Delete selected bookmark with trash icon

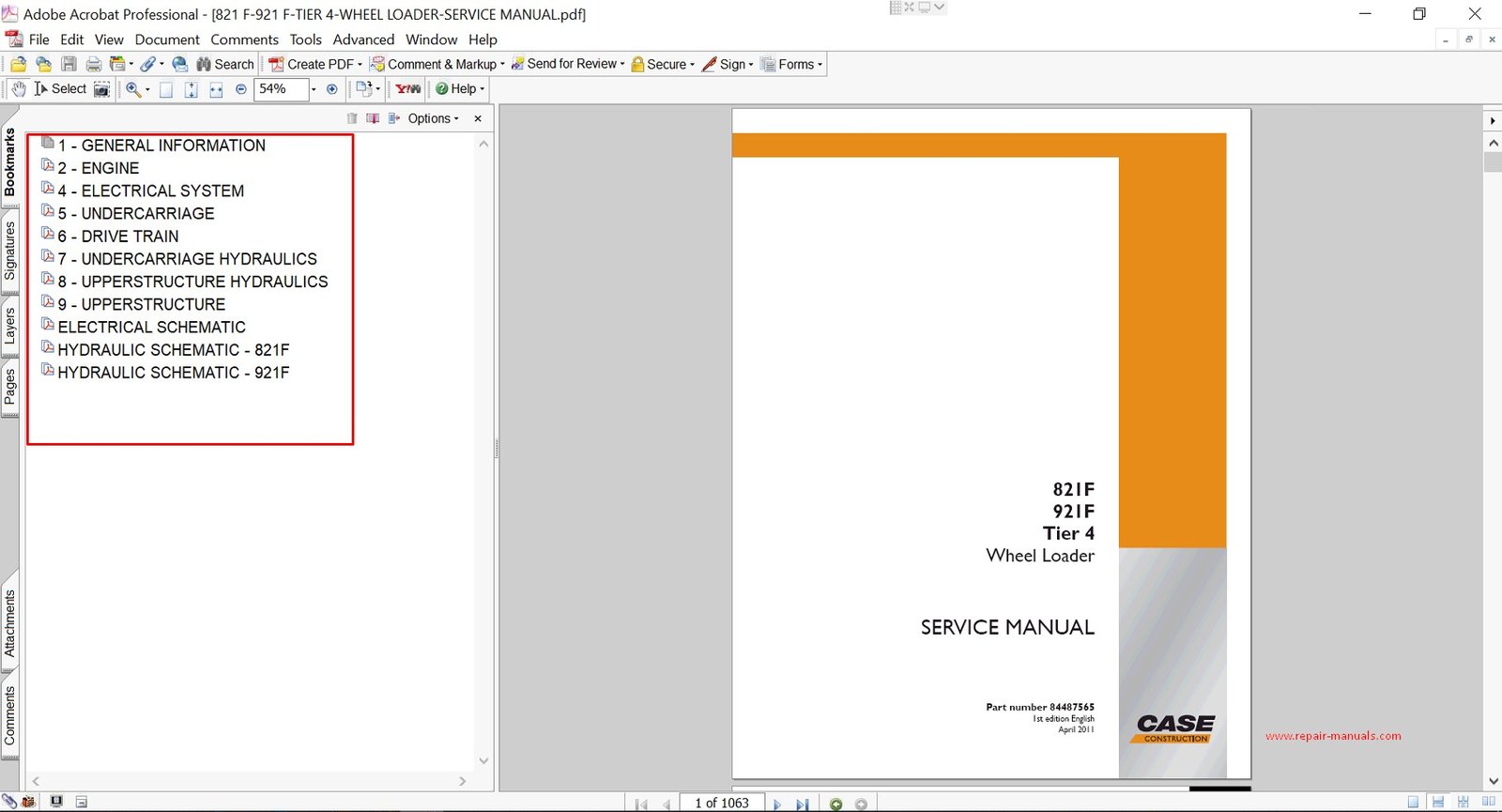click(352, 118)
